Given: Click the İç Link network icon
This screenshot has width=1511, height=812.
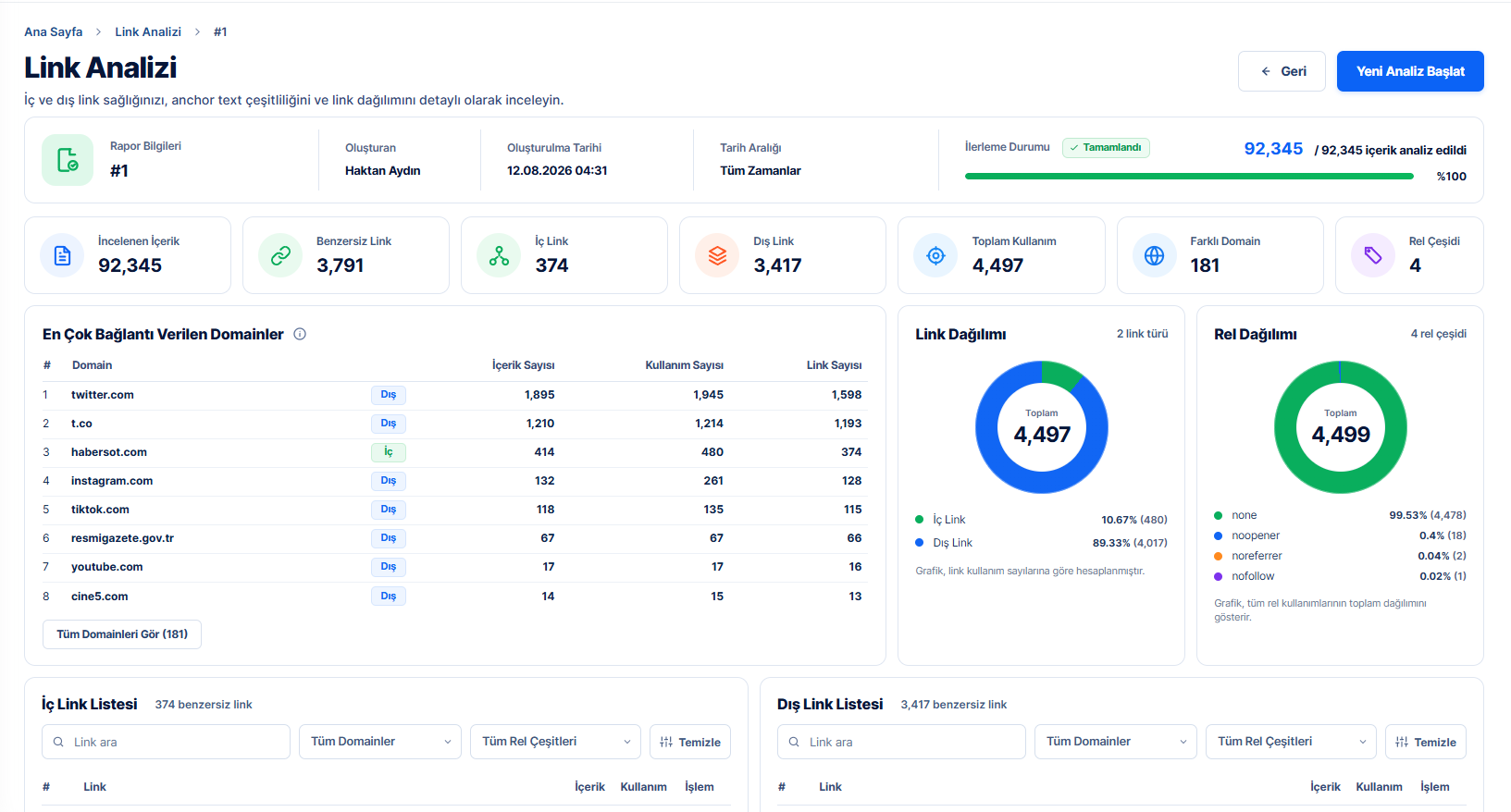Looking at the screenshot, I should pos(499,255).
